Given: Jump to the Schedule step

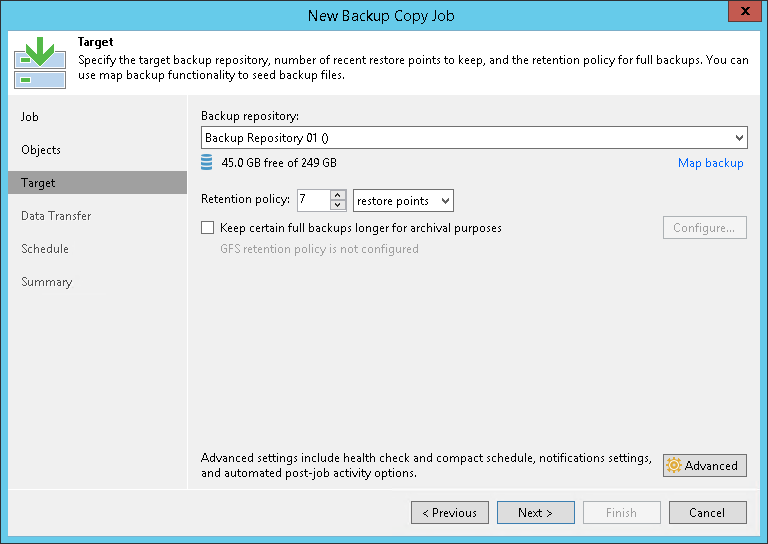Looking at the screenshot, I should coord(45,249).
